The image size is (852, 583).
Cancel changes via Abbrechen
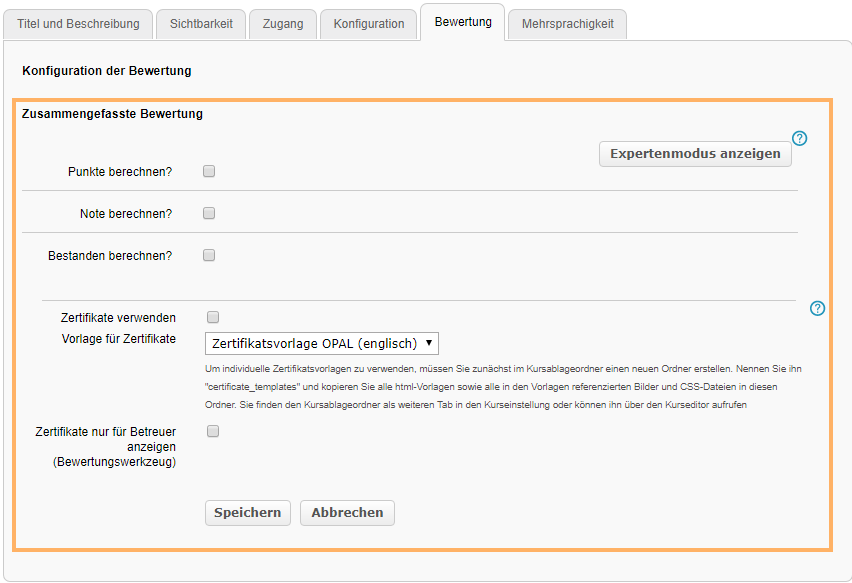coord(345,512)
